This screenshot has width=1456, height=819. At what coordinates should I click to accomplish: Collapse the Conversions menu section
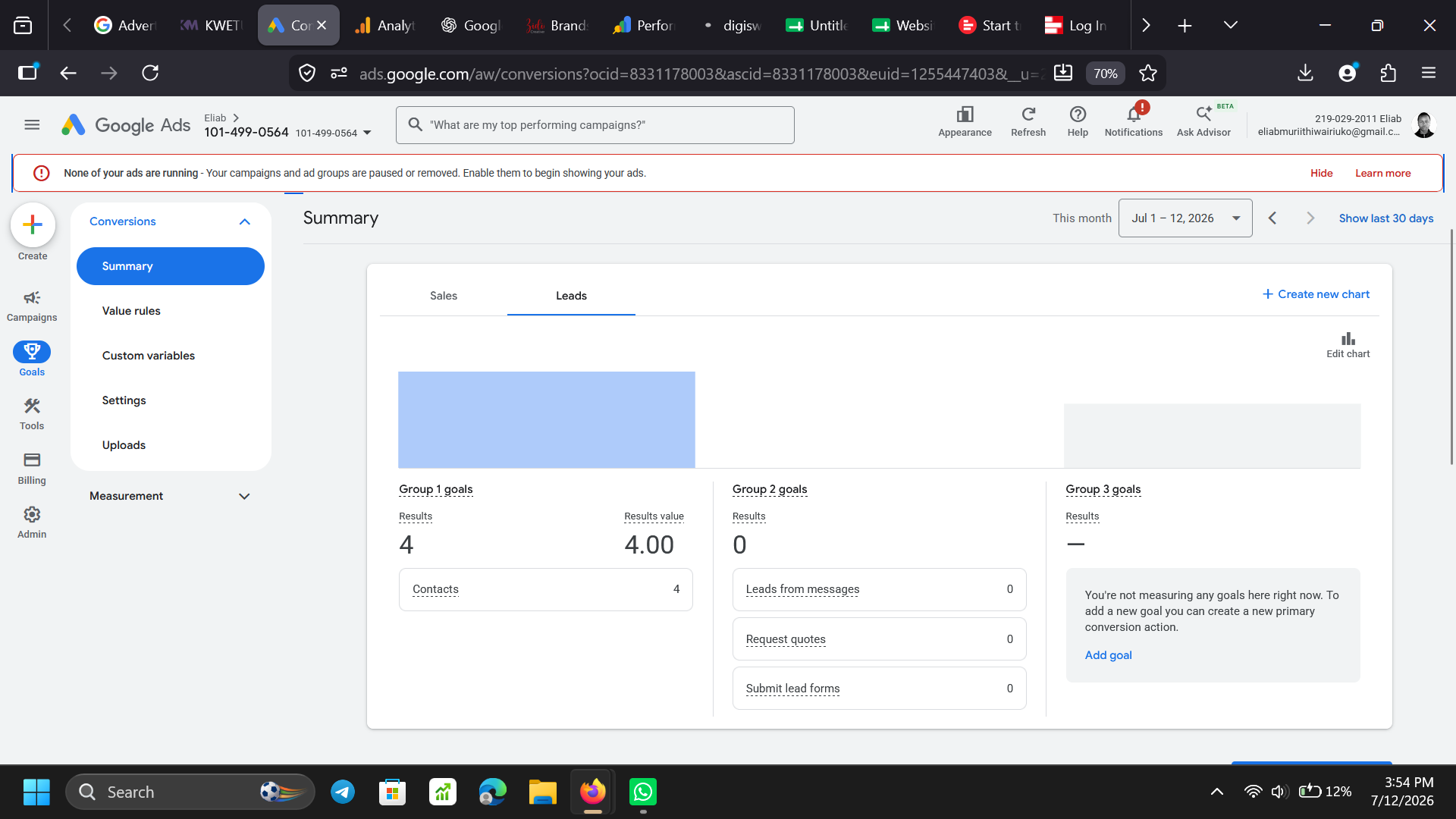click(244, 221)
